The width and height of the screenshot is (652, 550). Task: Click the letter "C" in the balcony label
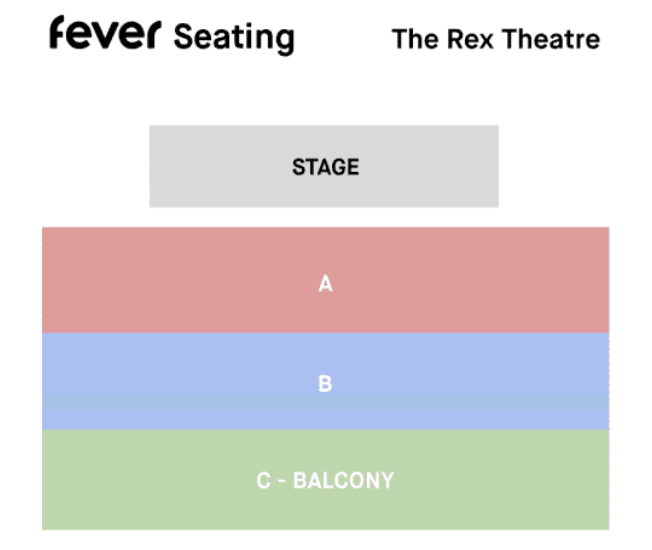tap(263, 481)
